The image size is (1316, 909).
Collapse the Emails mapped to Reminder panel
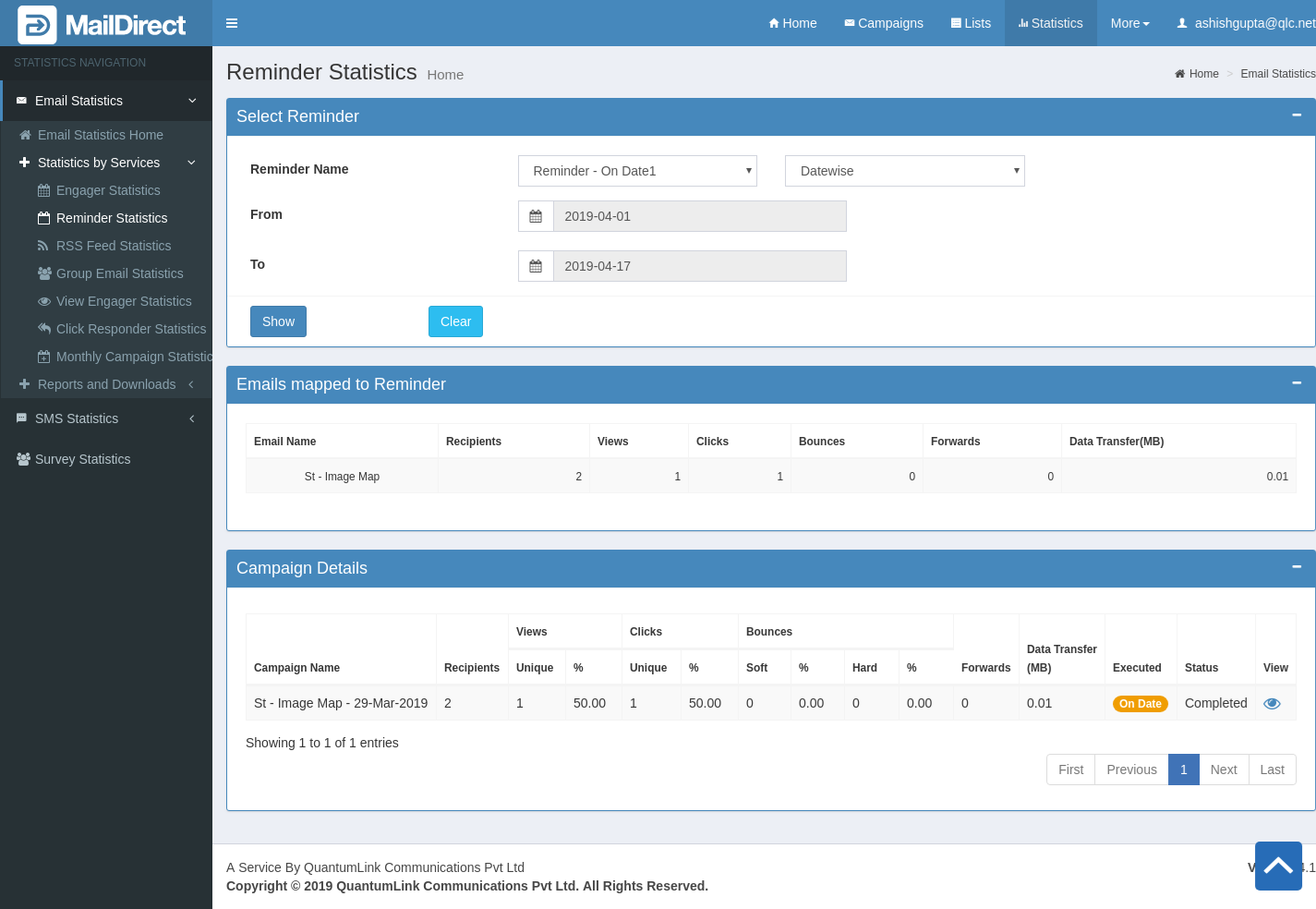1297,383
